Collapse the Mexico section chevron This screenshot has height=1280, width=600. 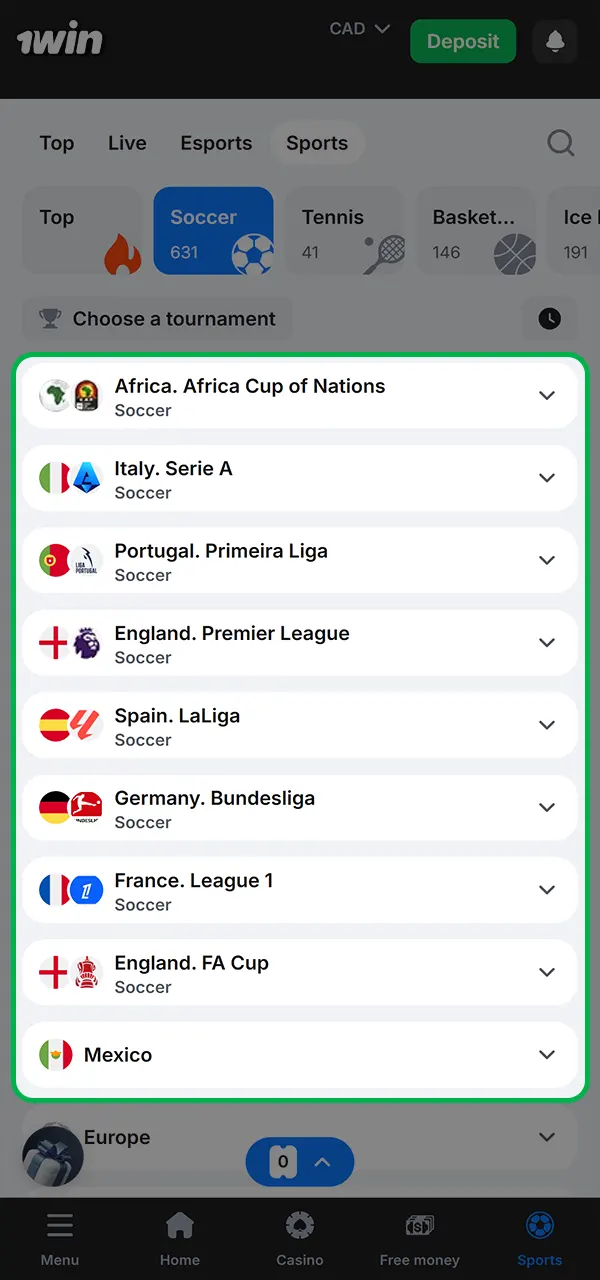(x=547, y=1054)
